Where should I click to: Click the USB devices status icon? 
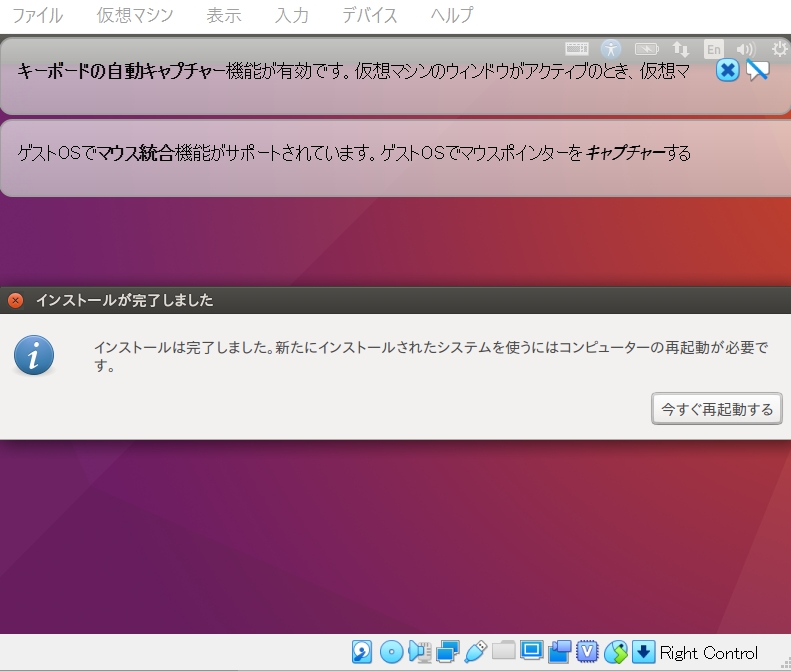point(475,652)
